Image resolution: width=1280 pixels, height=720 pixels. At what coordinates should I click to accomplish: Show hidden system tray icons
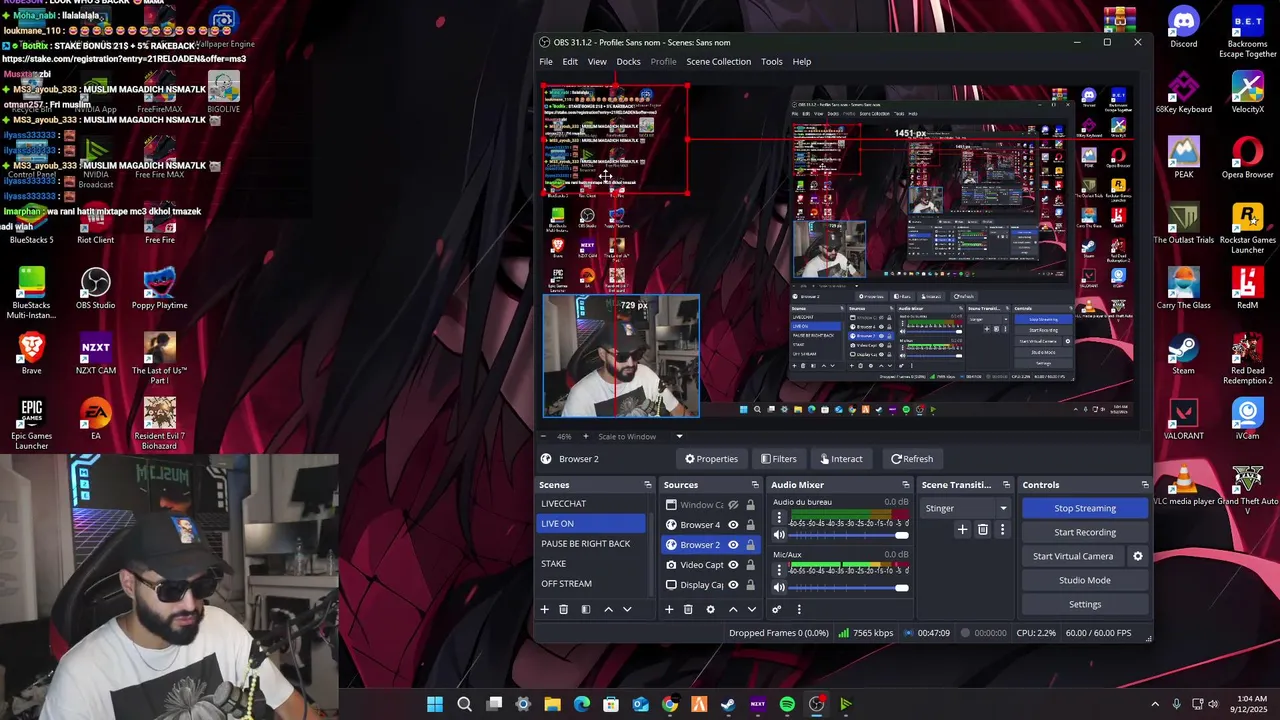coord(1155,704)
